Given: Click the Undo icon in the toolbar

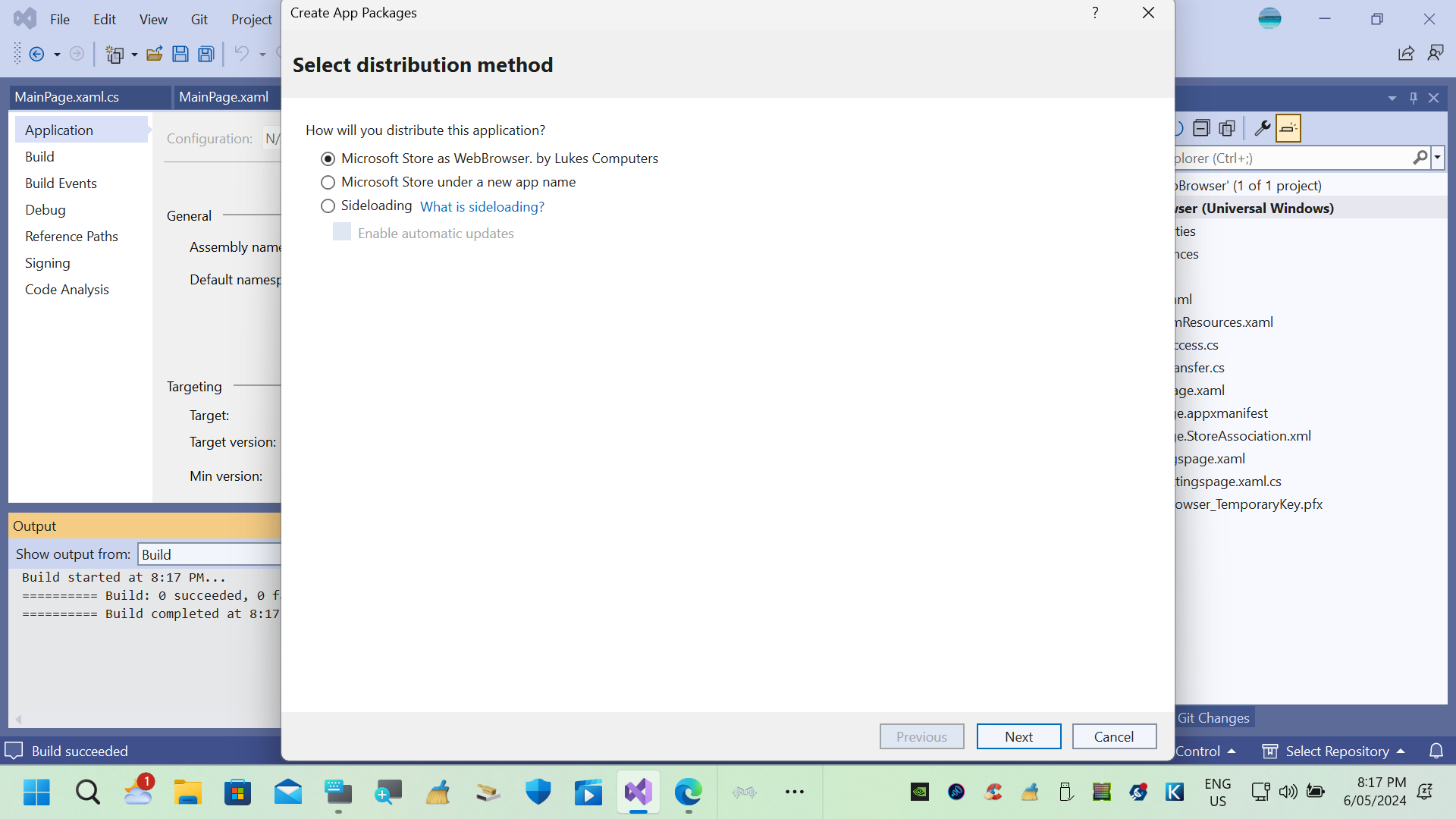Looking at the screenshot, I should click(241, 54).
